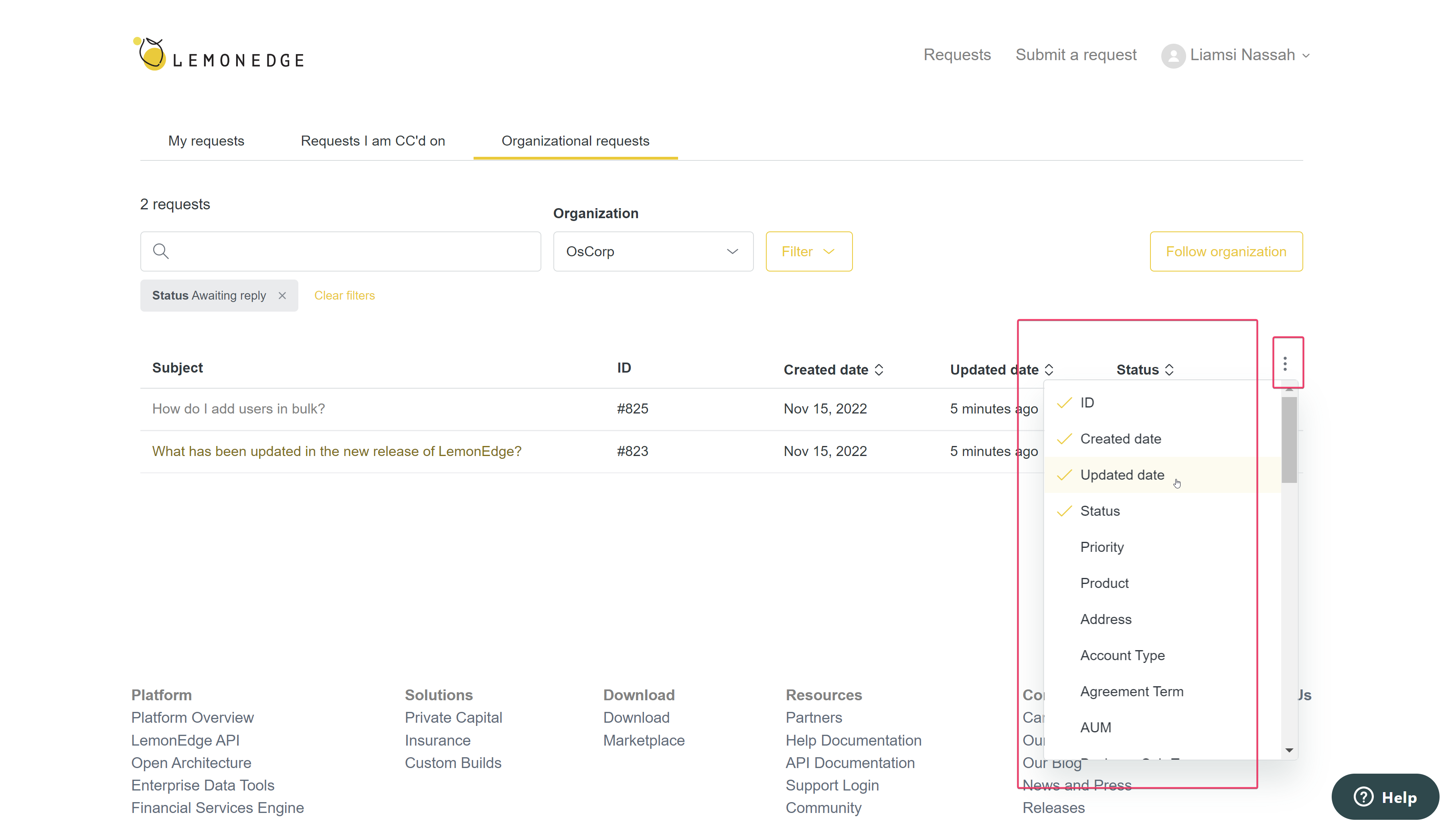This screenshot has width=1456, height=829.
Task: Uncheck the ID column option
Action: click(x=1162, y=403)
